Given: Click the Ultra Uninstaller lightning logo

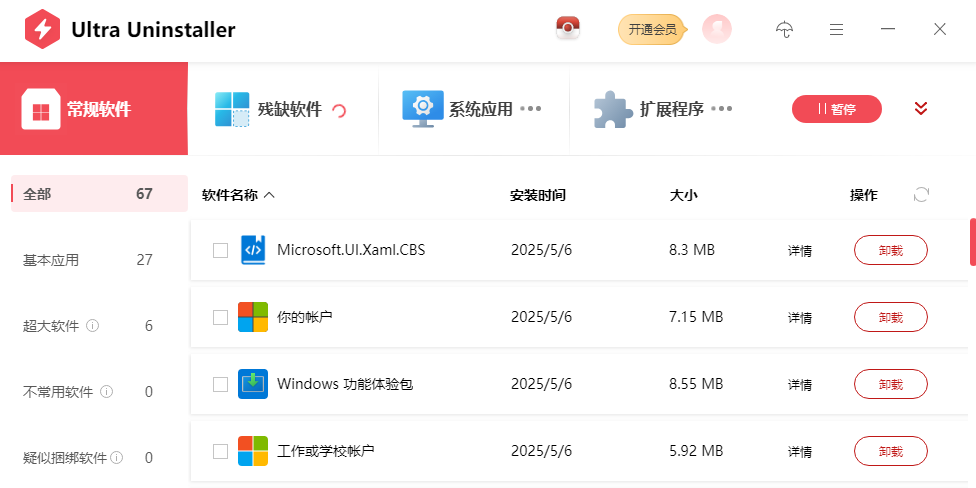Looking at the screenshot, I should pyautogui.click(x=42, y=29).
